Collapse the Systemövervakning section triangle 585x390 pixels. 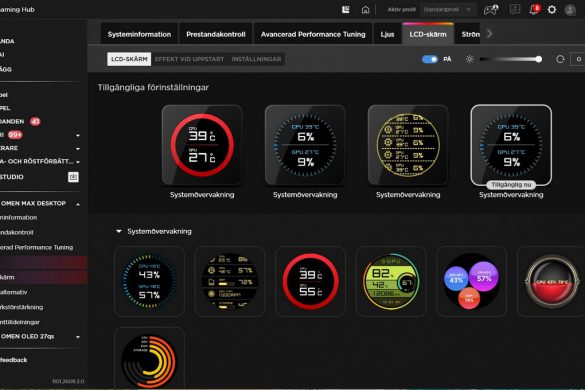119,231
